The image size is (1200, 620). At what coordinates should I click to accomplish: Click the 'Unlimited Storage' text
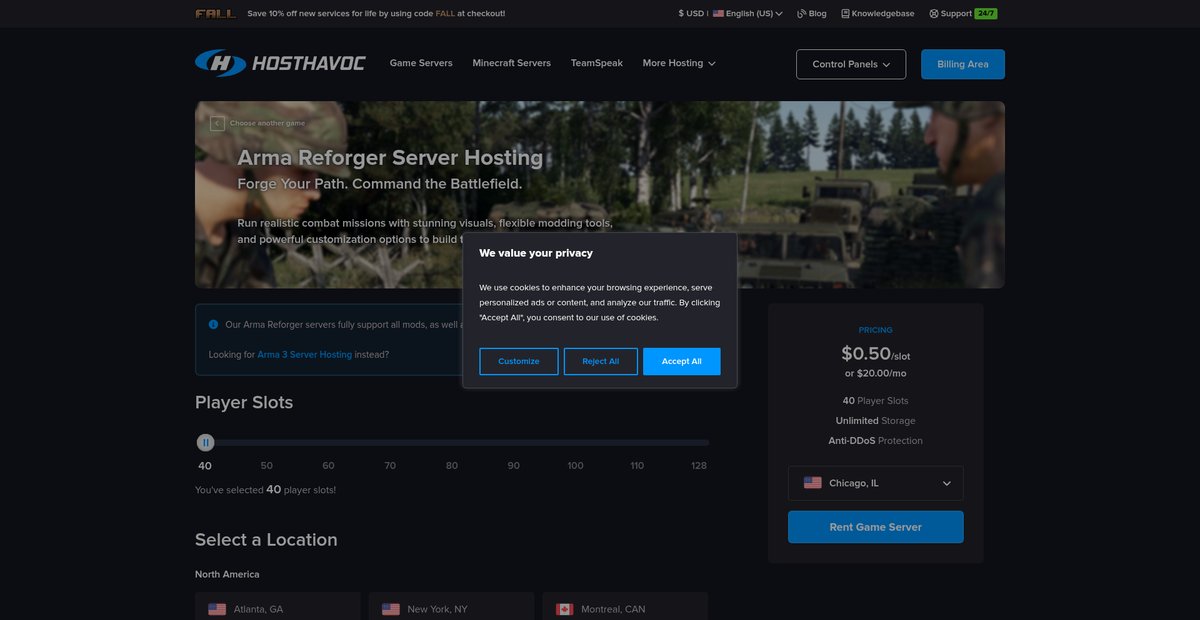coord(876,421)
